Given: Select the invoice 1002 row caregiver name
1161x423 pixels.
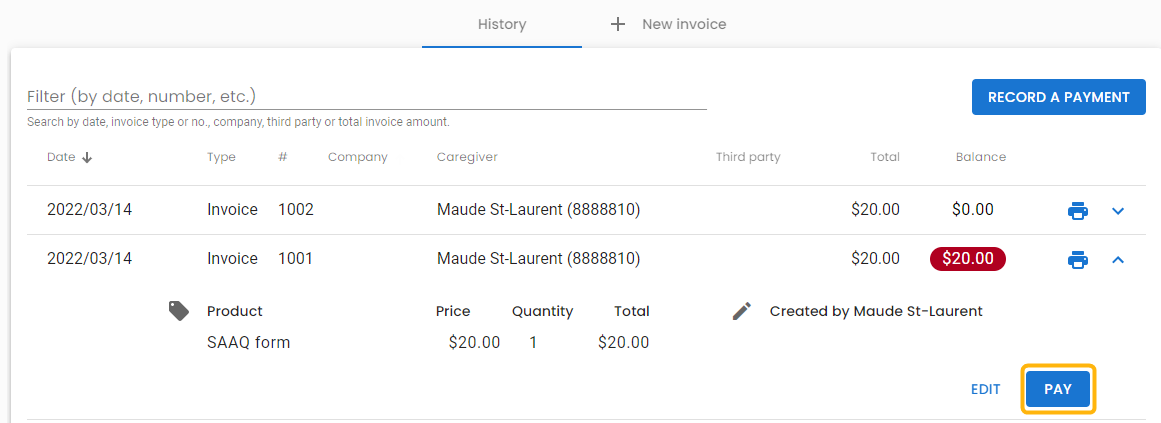Looking at the screenshot, I should [538, 210].
